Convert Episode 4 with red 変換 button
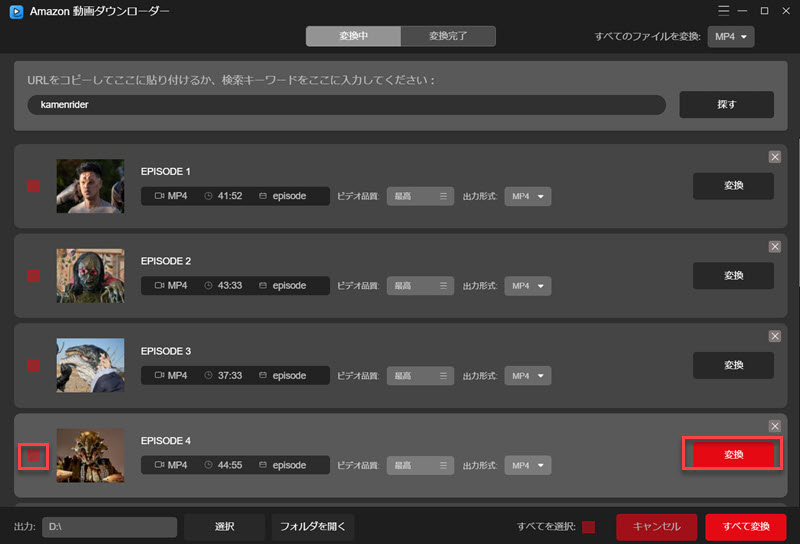Screen dimensions: 800x544 click(733, 454)
